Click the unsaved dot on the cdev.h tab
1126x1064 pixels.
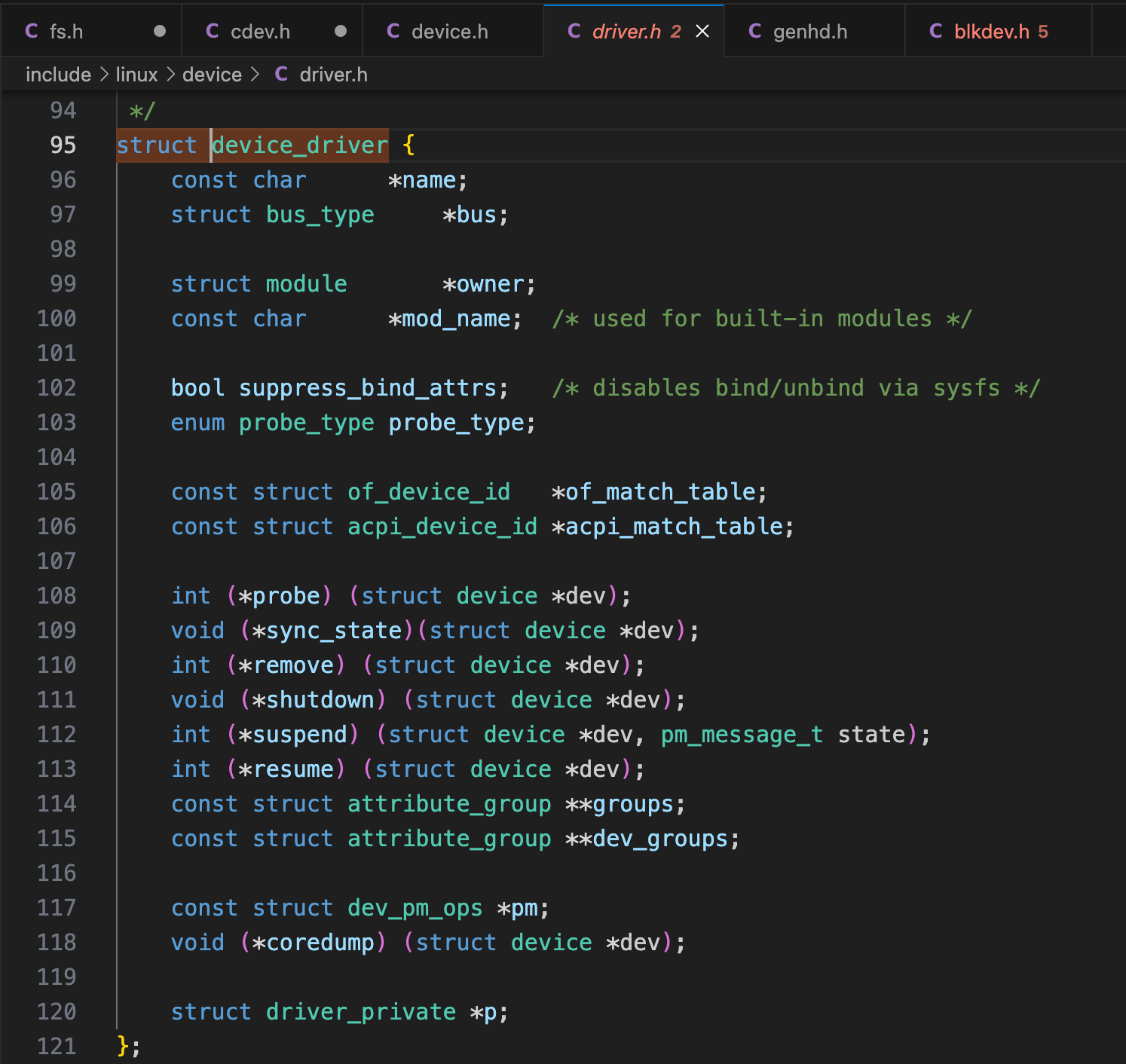click(x=341, y=31)
